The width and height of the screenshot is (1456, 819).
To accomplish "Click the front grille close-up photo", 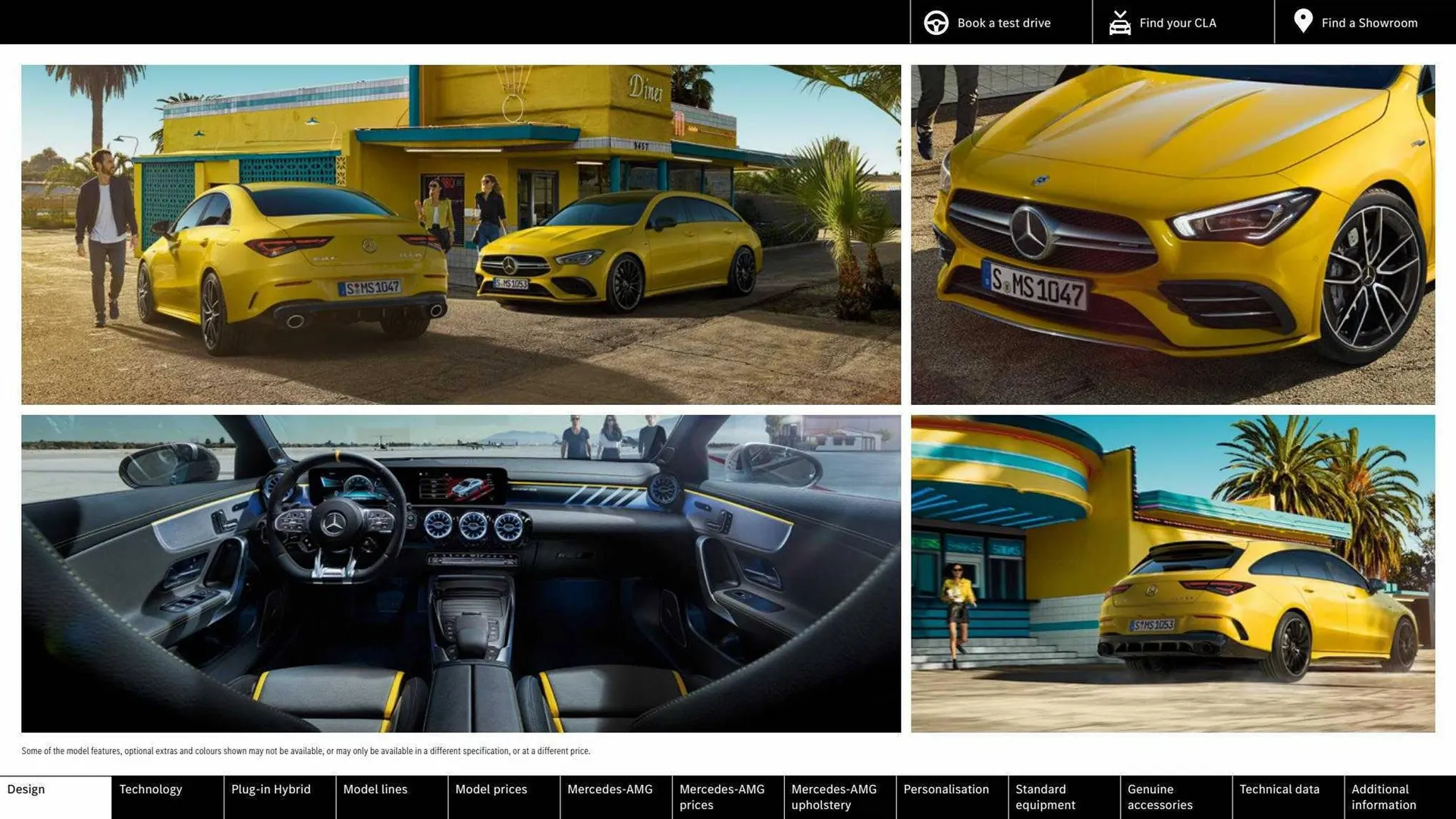I will point(1172,234).
